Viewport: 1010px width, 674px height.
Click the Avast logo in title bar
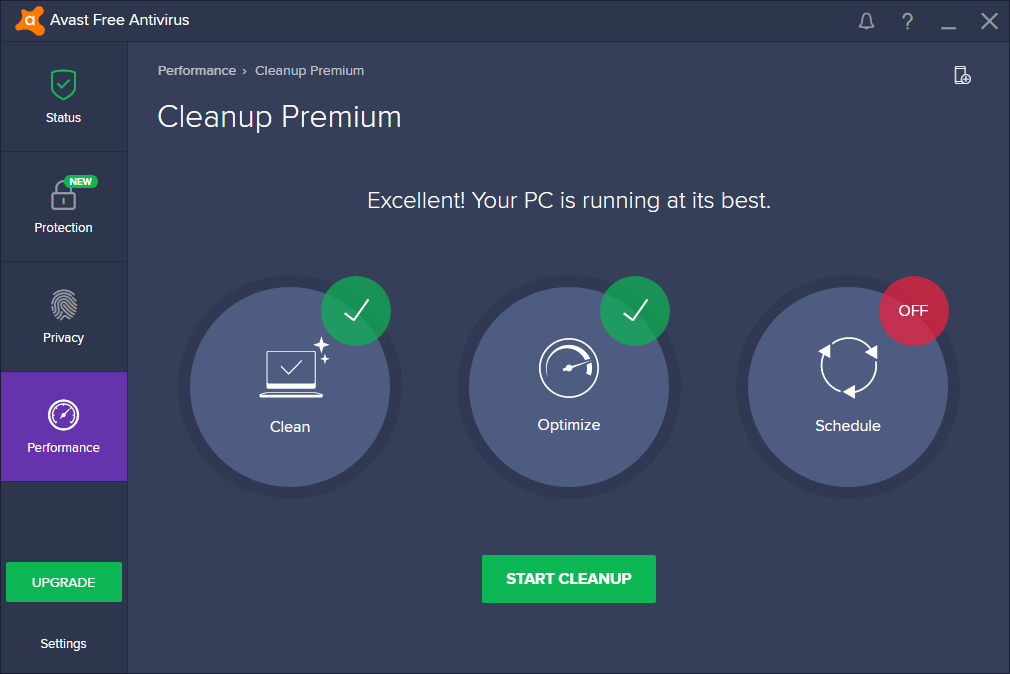tap(29, 20)
